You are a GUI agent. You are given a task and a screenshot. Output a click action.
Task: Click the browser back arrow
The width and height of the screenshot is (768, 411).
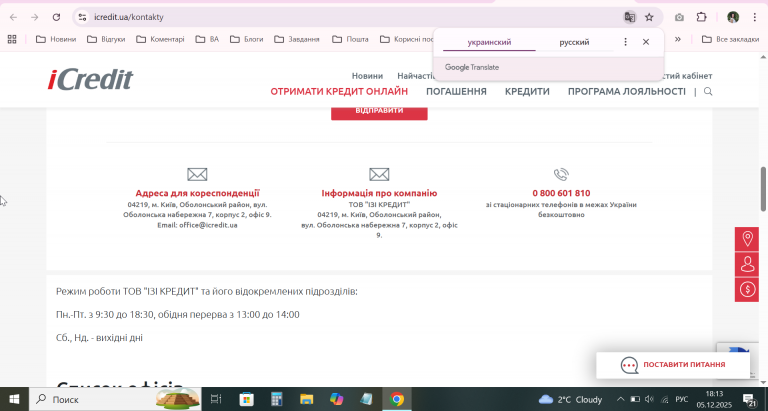coord(13,17)
